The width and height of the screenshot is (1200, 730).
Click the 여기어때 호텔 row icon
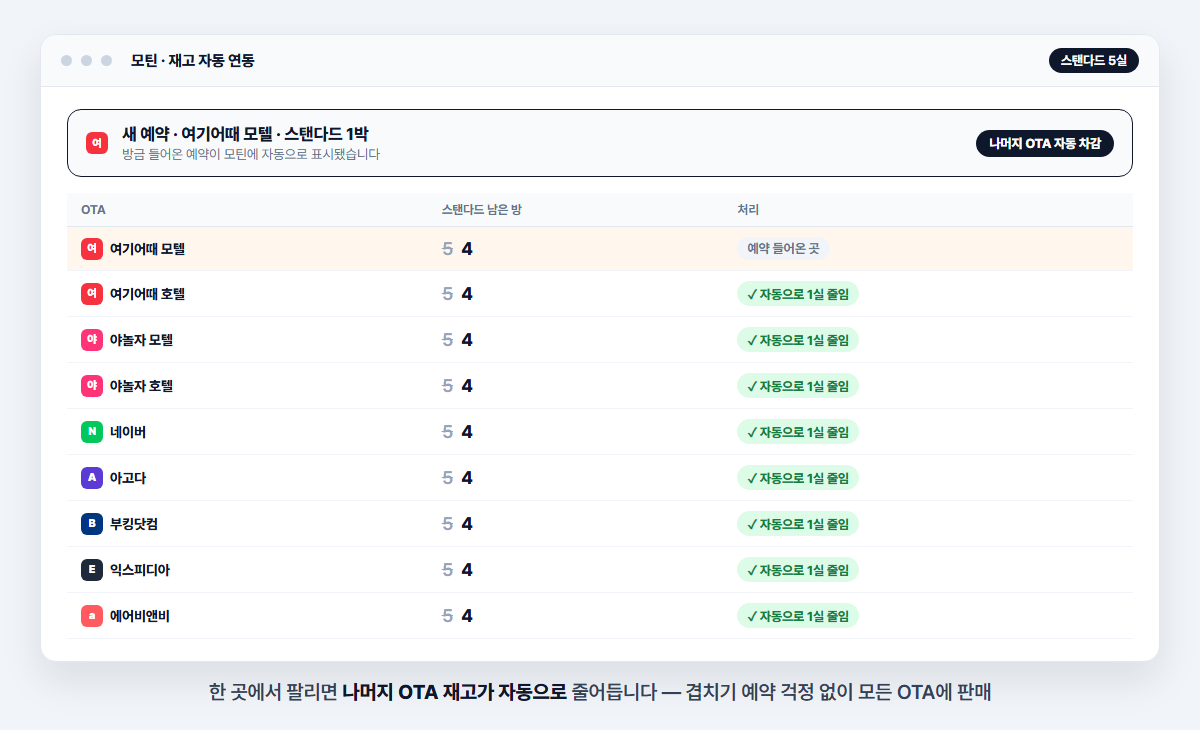tap(92, 294)
